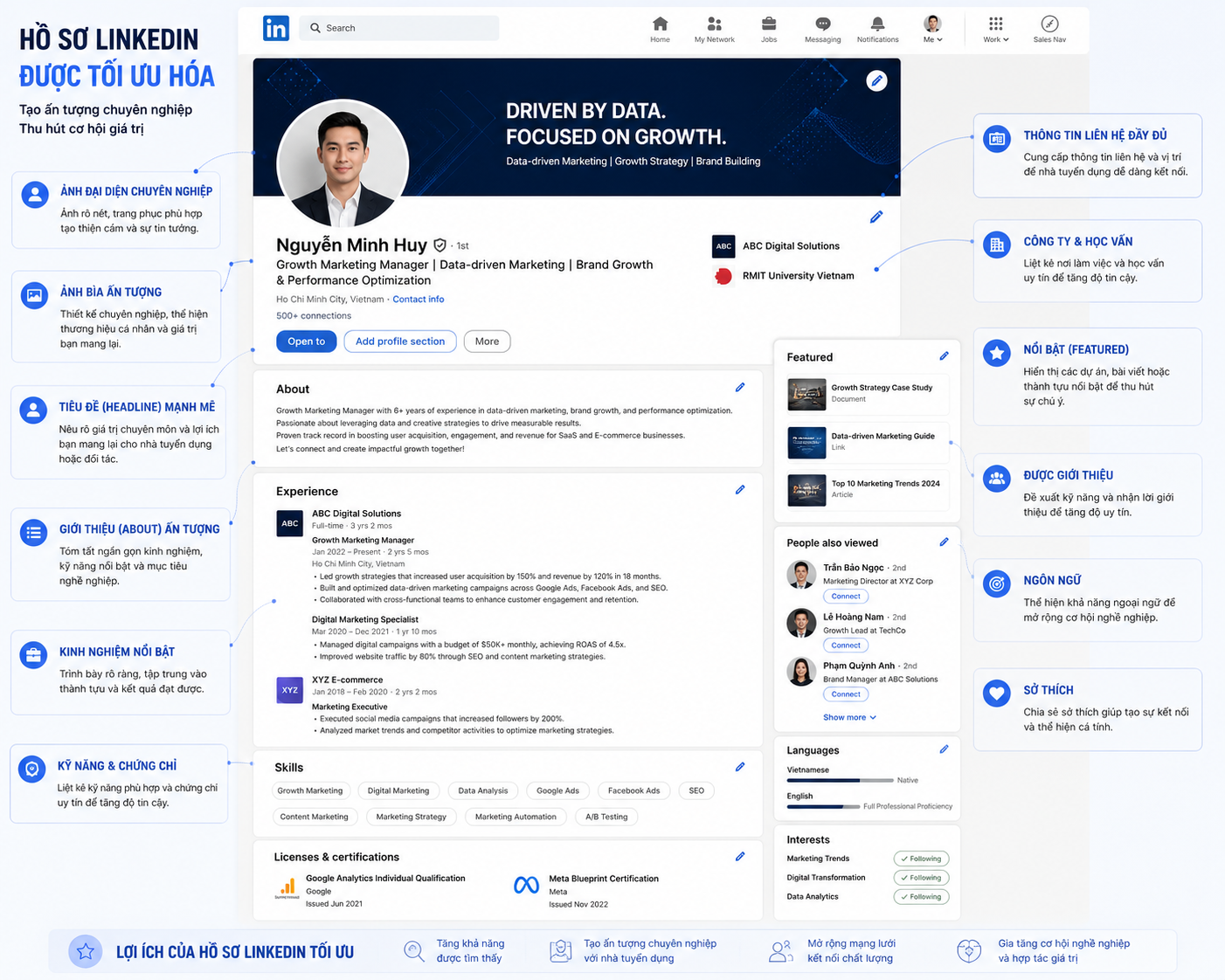Edit the profile intro pencil icon
This screenshot has width=1225, height=980.
coord(876,217)
